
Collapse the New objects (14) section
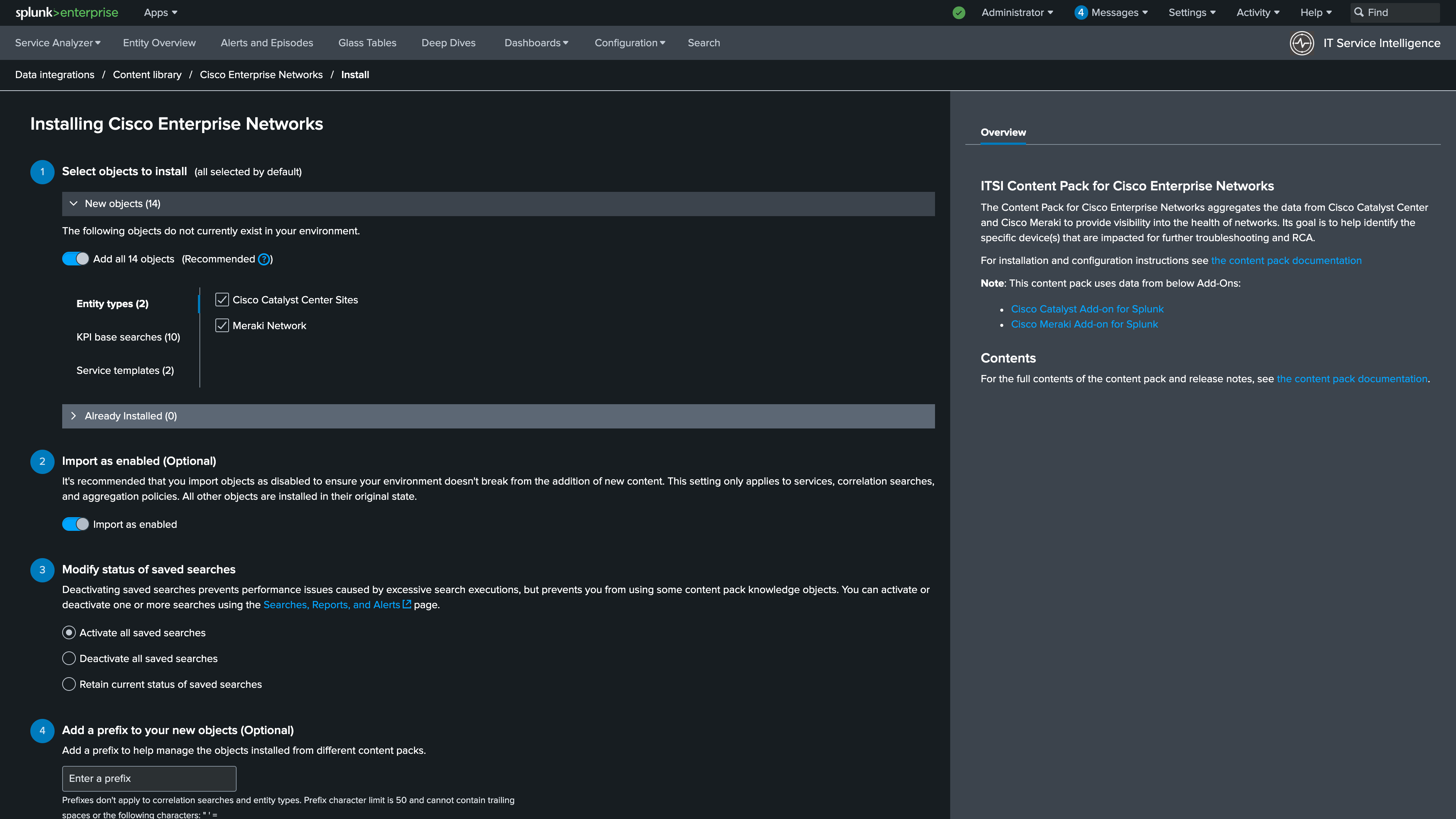[498, 204]
